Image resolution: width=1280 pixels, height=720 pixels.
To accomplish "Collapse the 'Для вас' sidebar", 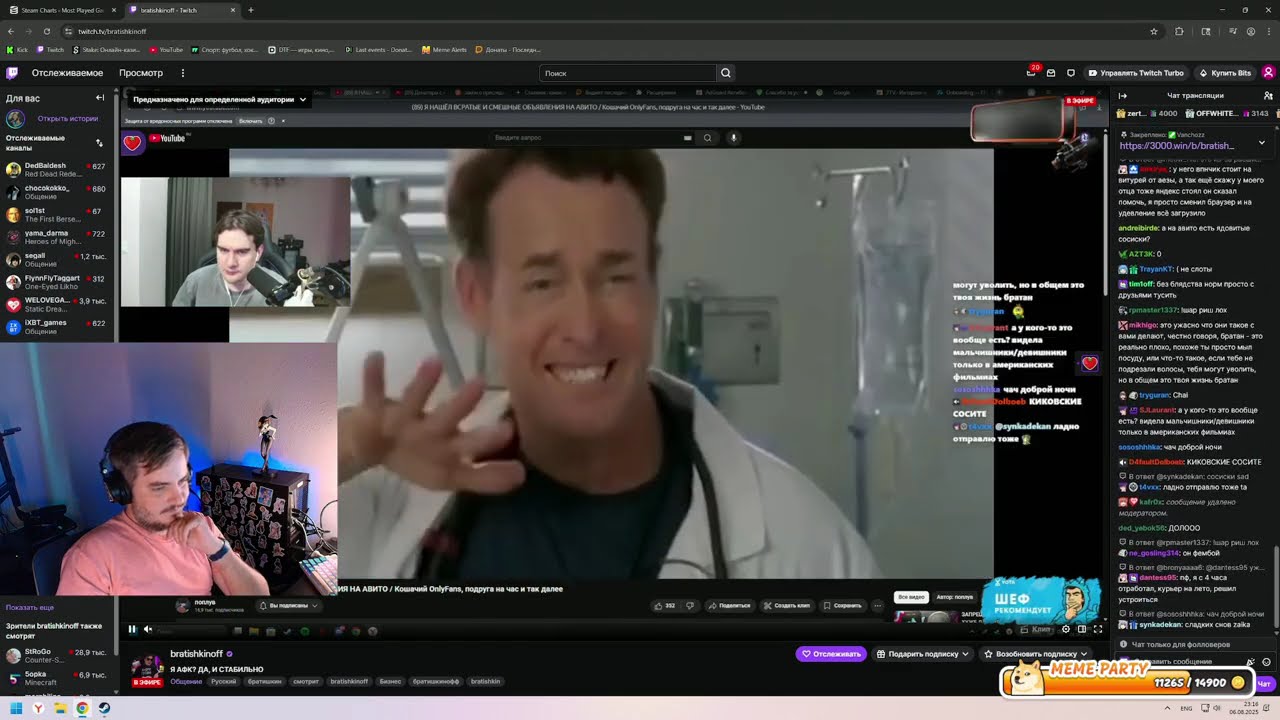I will [x=100, y=98].
